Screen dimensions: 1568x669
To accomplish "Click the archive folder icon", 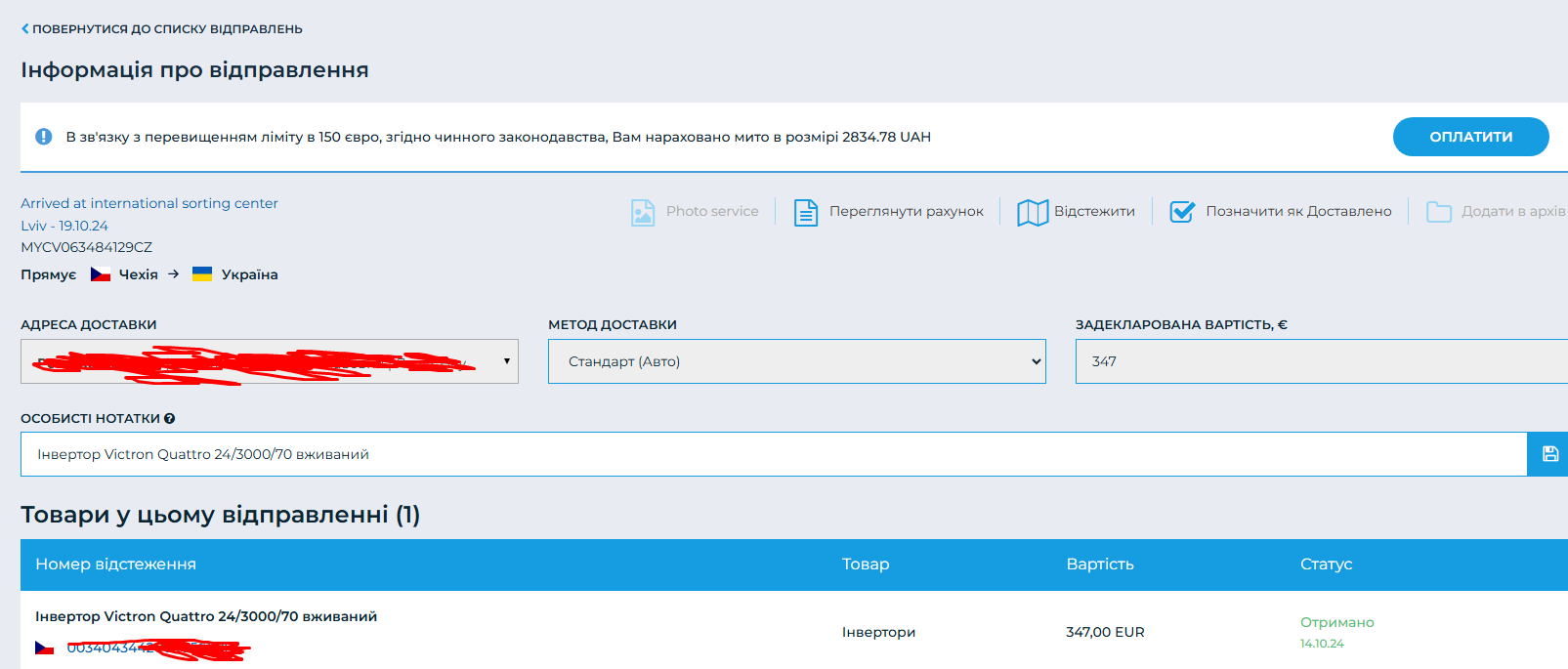I will coord(1439,212).
